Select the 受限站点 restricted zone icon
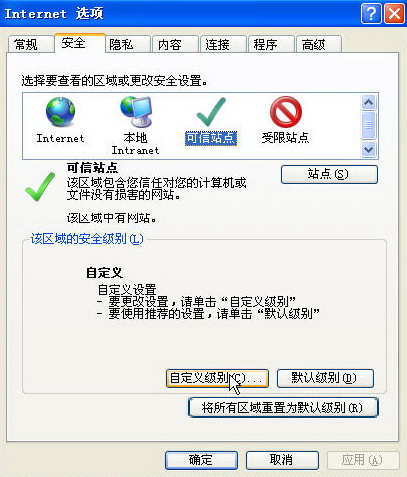 pyautogui.click(x=286, y=112)
